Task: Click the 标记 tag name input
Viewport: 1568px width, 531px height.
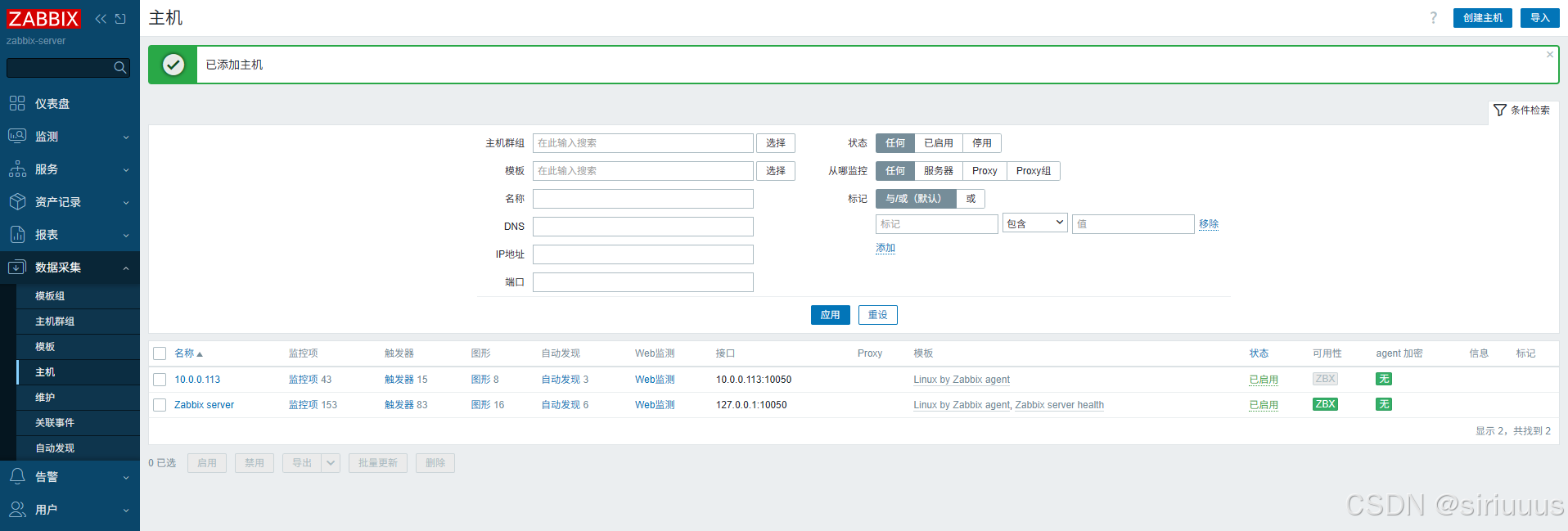Action: point(937,224)
